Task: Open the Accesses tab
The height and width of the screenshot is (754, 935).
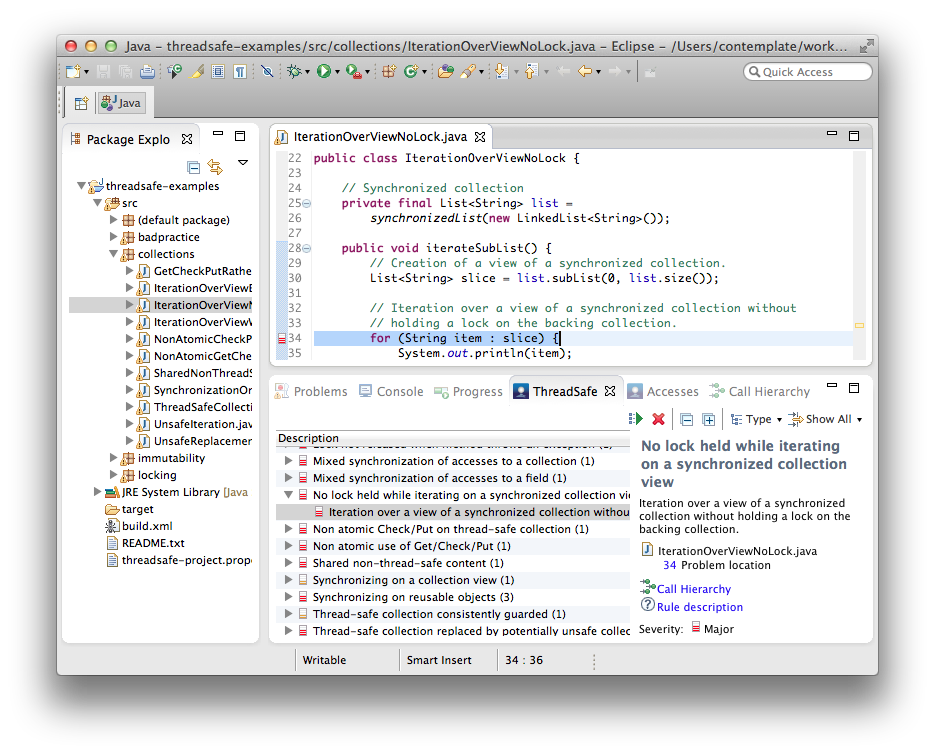Action: 663,391
